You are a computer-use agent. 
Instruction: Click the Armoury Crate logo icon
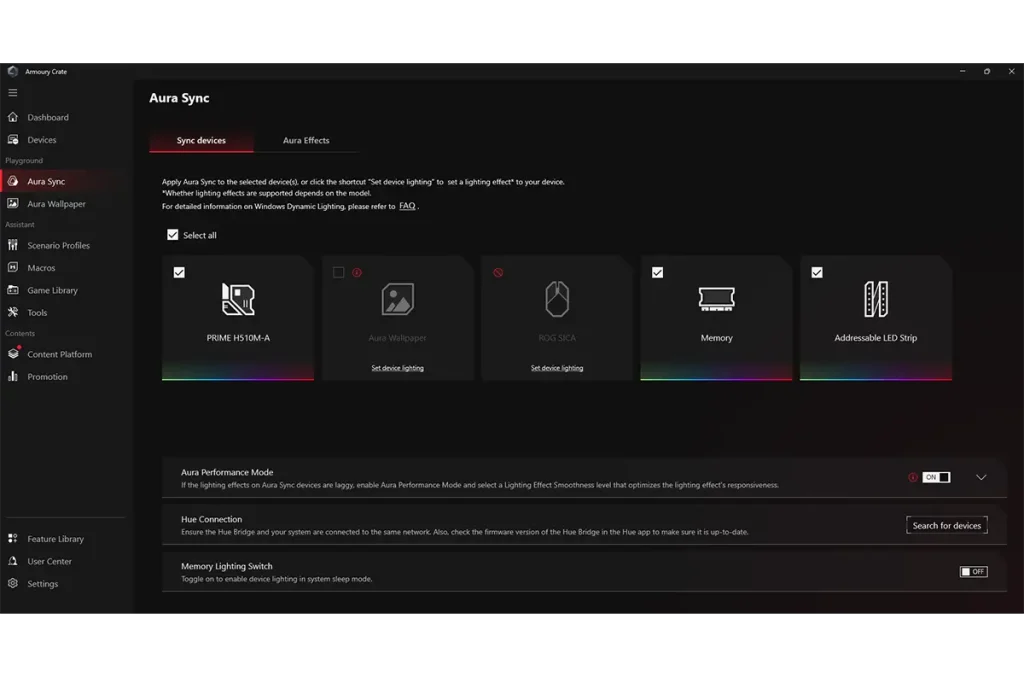pos(12,71)
